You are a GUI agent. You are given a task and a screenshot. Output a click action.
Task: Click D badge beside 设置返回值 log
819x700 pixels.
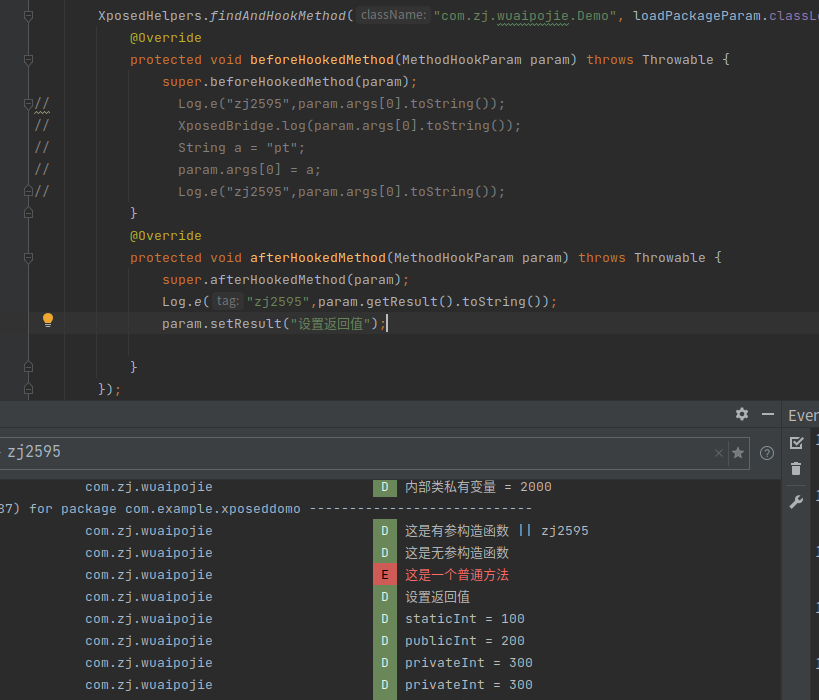pos(385,597)
